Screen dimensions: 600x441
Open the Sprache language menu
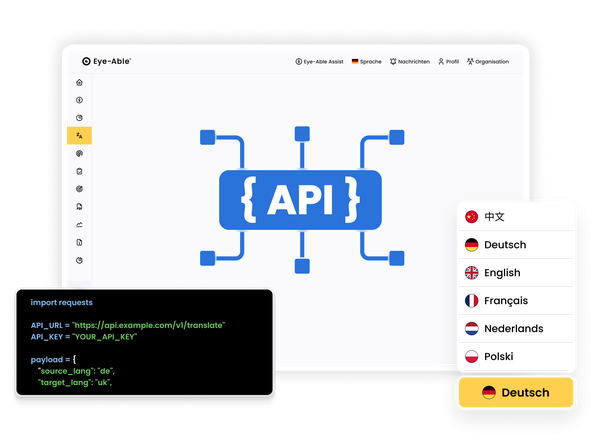[367, 62]
